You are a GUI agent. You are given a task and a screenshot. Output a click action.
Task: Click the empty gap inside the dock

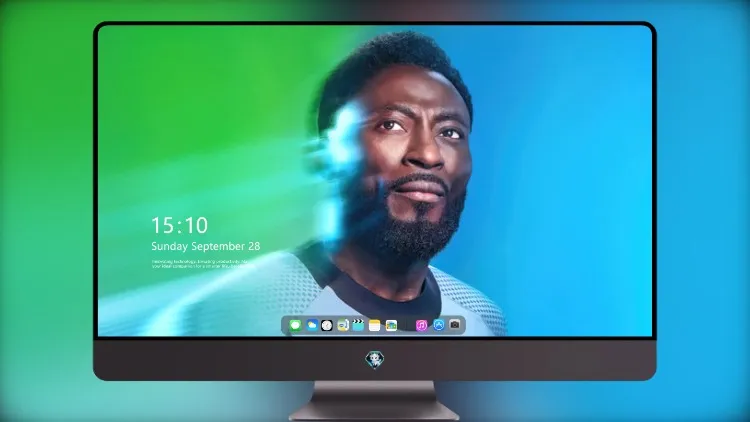click(407, 325)
